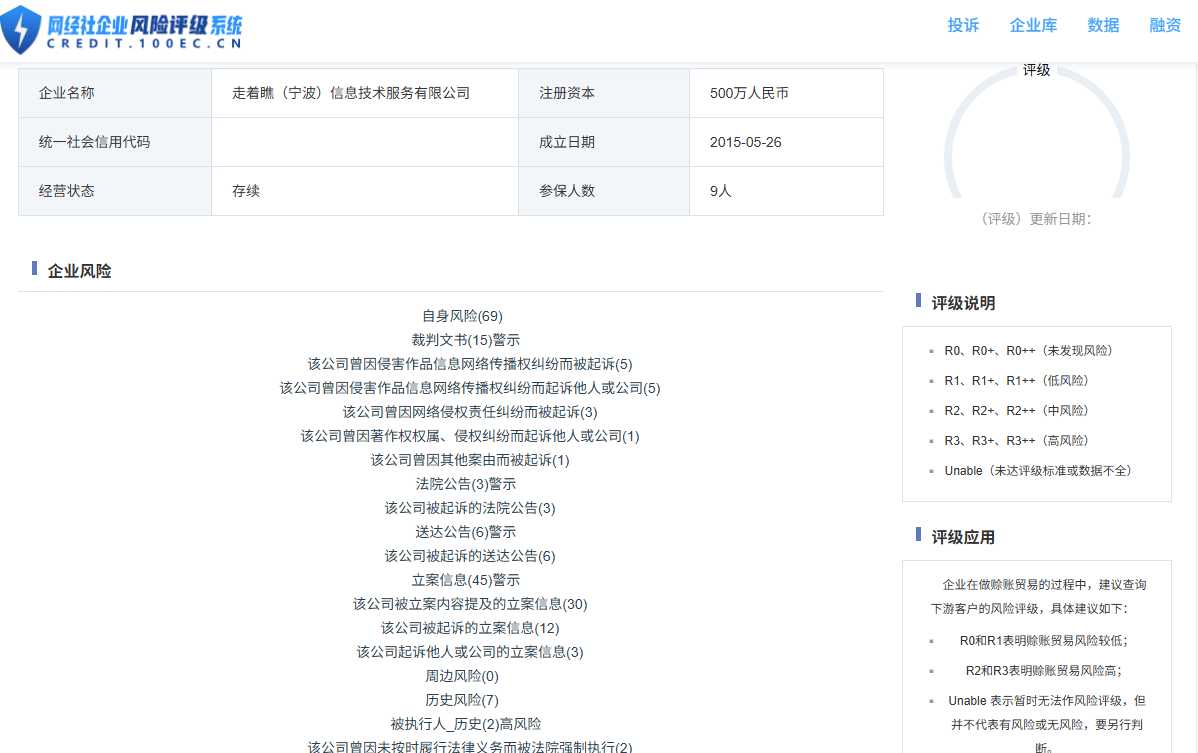The image size is (1198, 753).
Task: Click the R0和R1表明赊账贸易风险较低 bullet
Action: [1044, 641]
